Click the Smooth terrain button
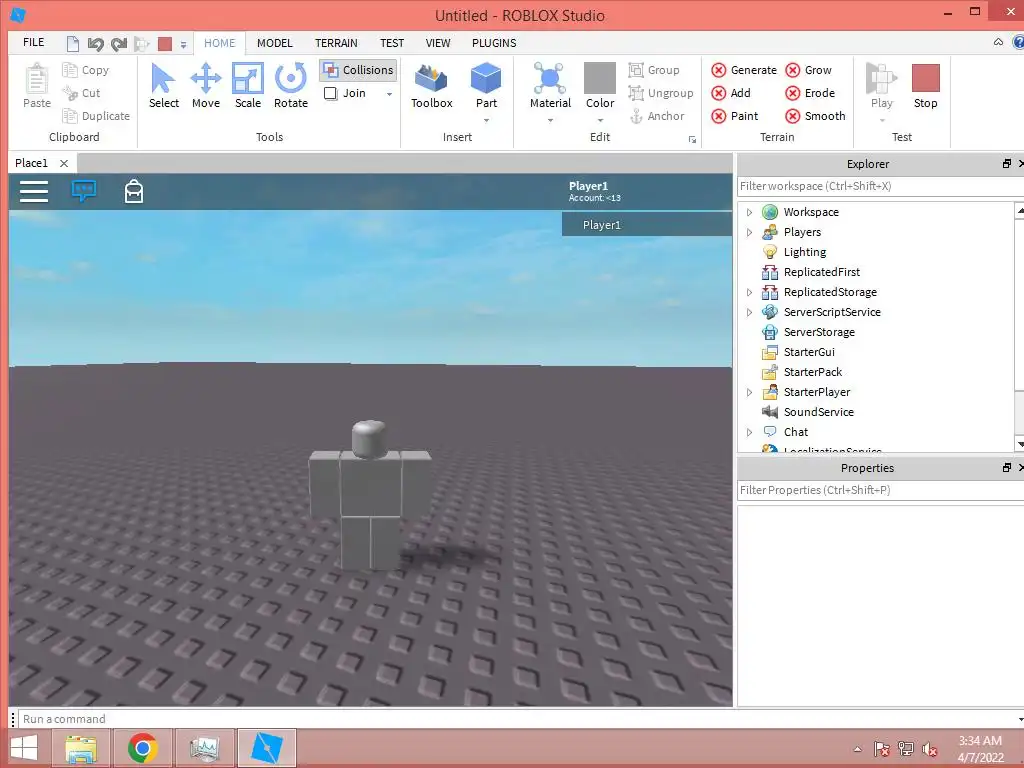Screen dimensions: 1024x768 815,116
